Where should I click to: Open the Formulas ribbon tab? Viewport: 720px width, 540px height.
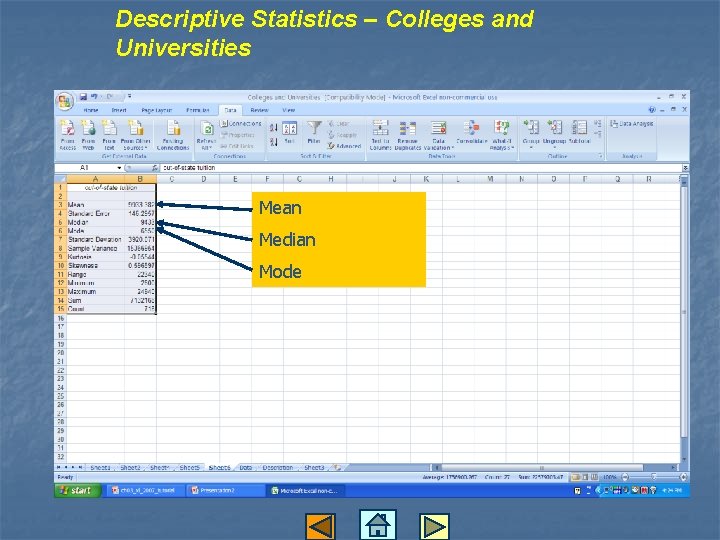pyautogui.click(x=198, y=110)
